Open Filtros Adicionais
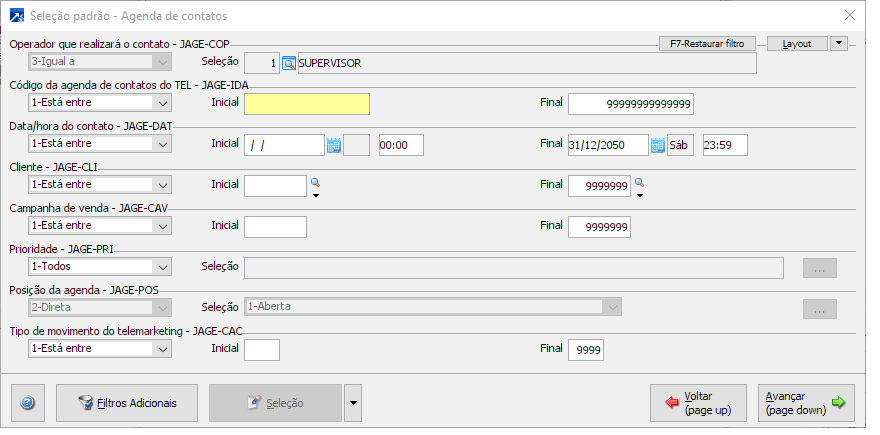Screen dimensions: 880x435 (127, 403)
